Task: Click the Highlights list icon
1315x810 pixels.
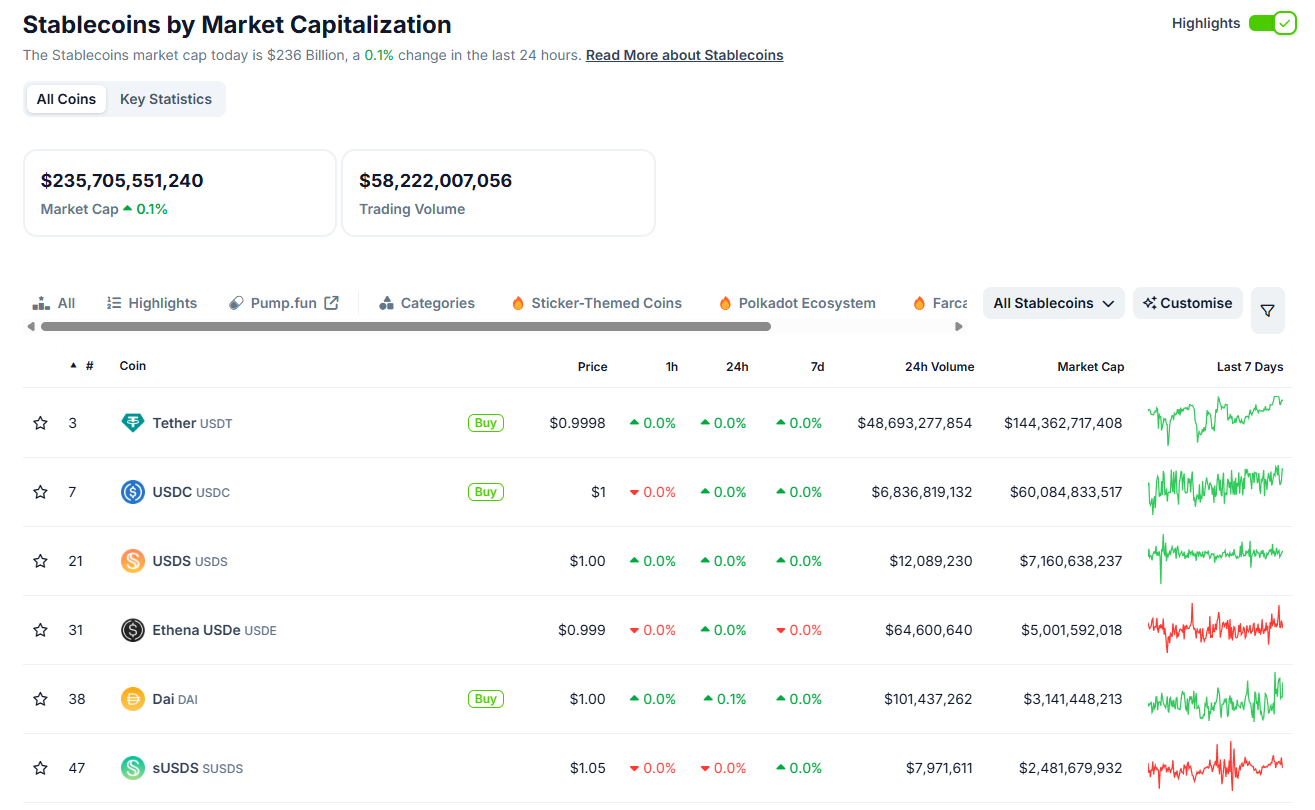Action: click(x=114, y=303)
